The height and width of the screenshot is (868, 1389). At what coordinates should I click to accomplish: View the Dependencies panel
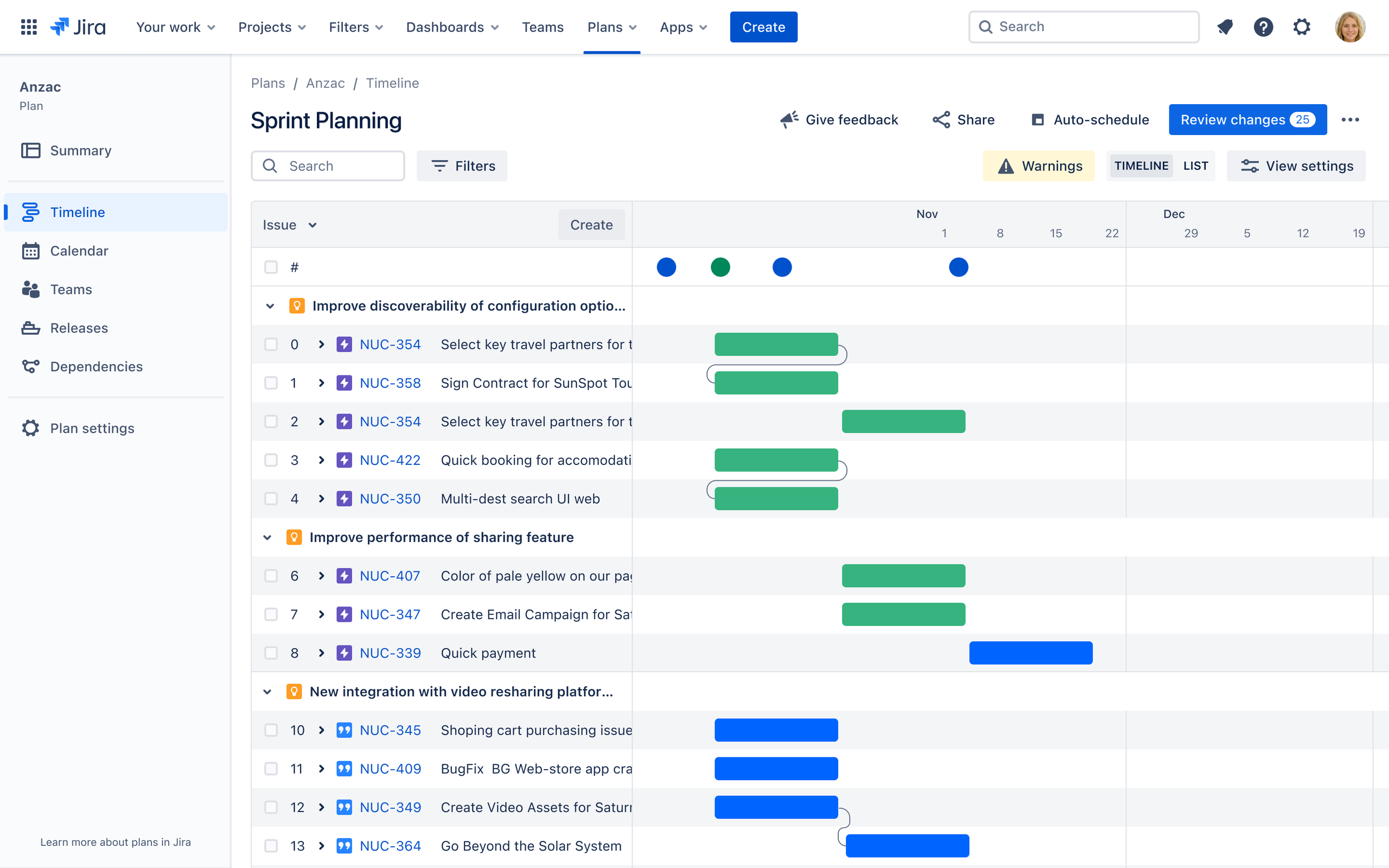tap(96, 366)
